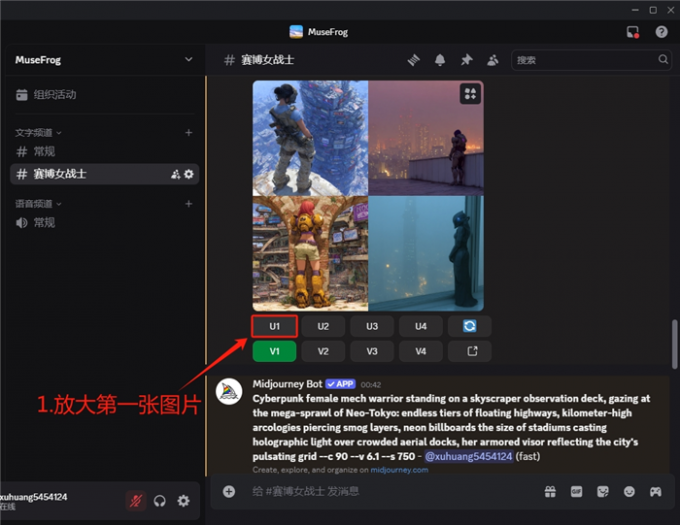
Task: Expand the MuseFrog server dropdown
Action: [189, 59]
